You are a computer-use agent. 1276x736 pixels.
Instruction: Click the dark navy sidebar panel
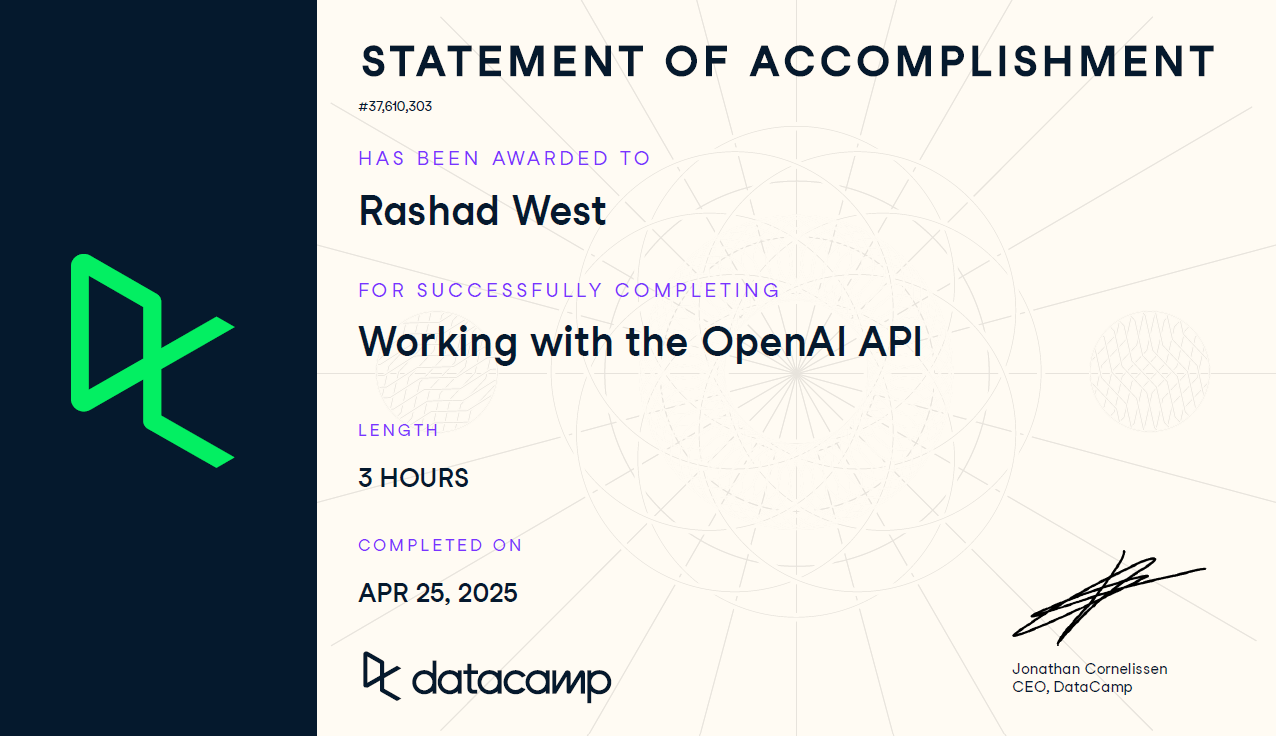point(158,368)
